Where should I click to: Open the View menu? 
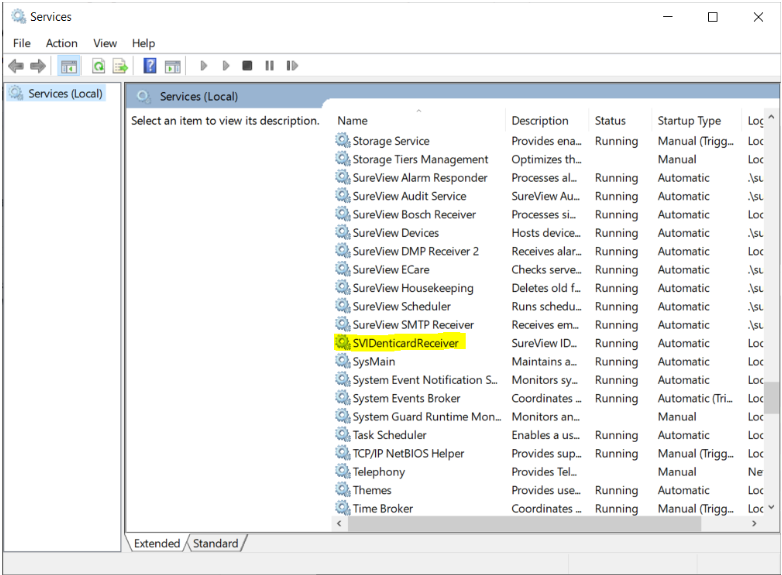(105, 43)
